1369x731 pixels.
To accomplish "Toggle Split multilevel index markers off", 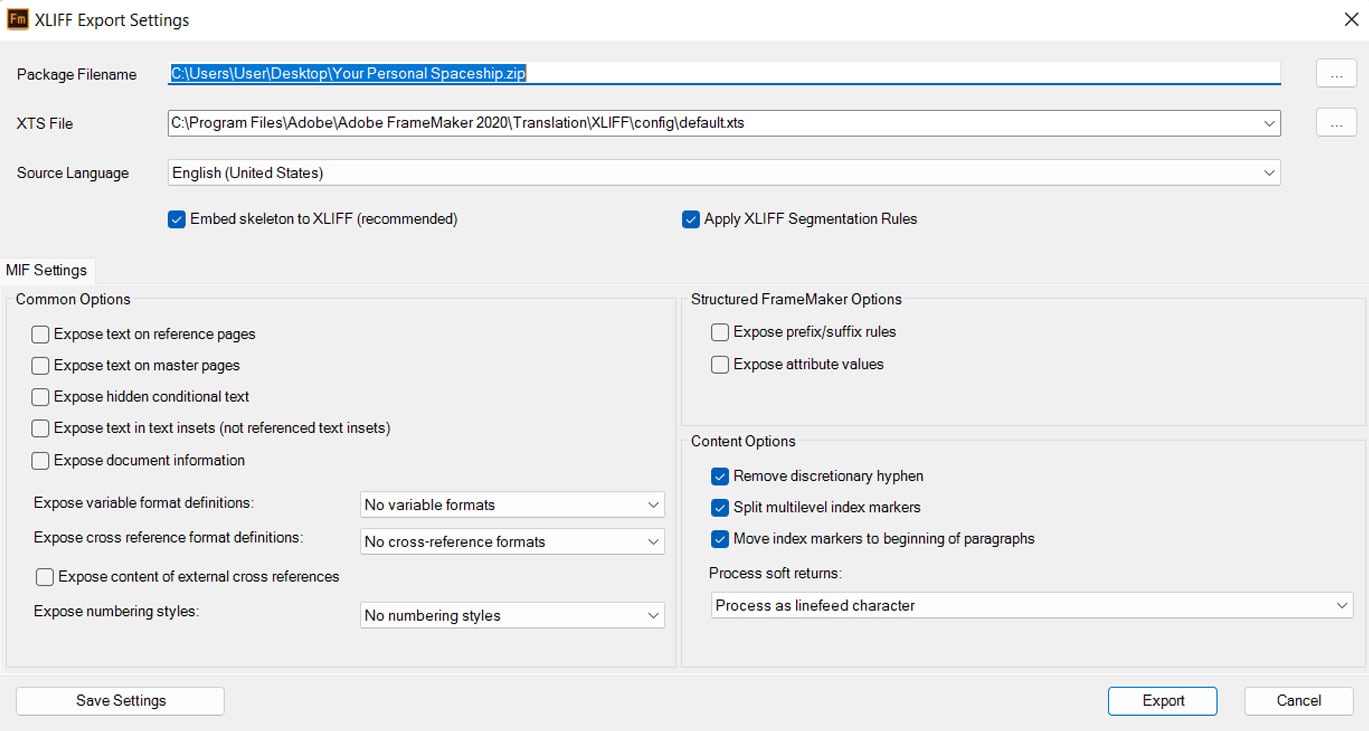I will 719,507.
